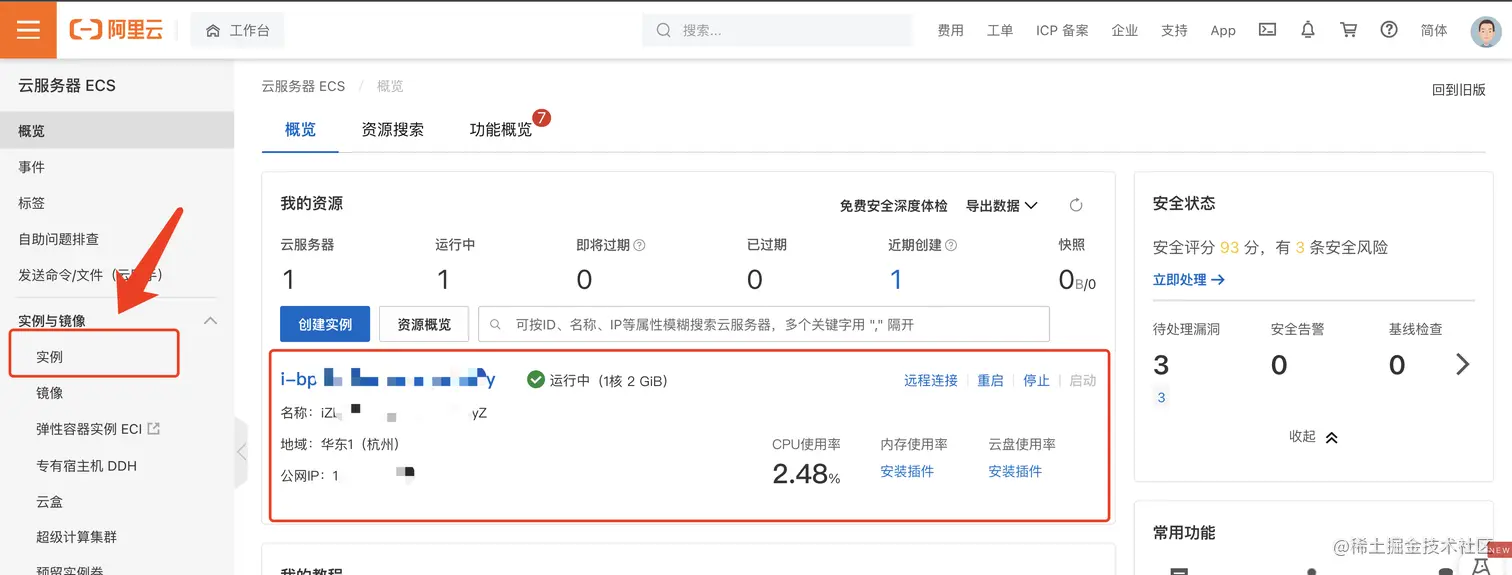This screenshot has width=1512, height=575.
Task: Focus the top 搜索 search box
Action: click(777, 30)
